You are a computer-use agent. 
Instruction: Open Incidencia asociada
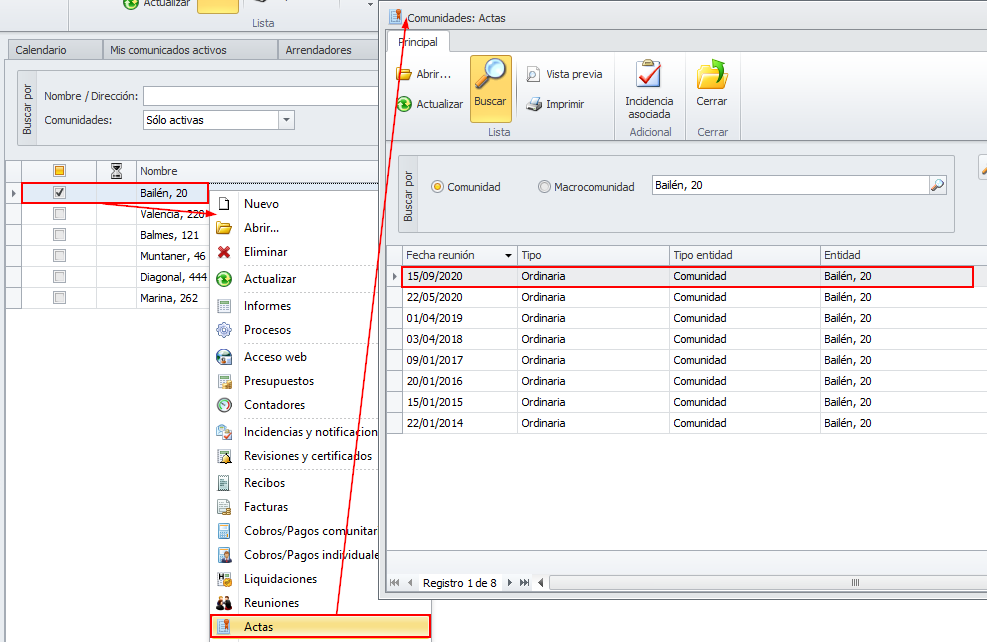pyautogui.click(x=649, y=89)
